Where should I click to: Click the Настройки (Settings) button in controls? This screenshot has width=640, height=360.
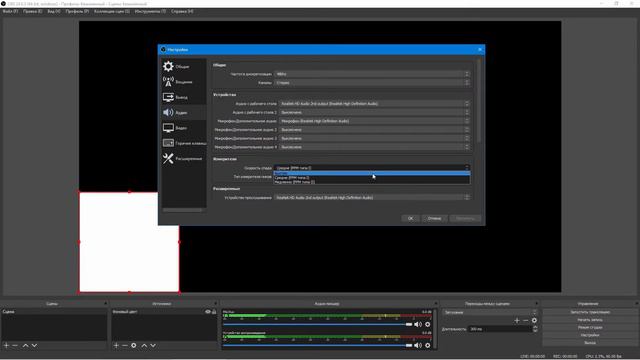(590, 335)
